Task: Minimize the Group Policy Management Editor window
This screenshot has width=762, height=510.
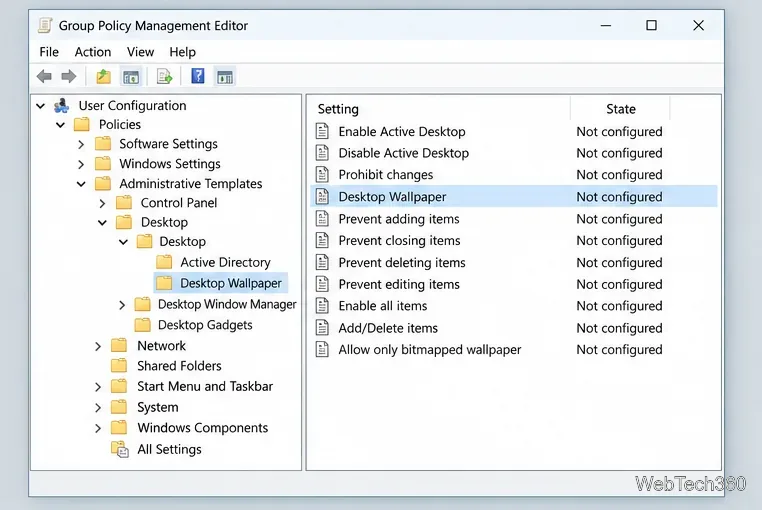Action: pyautogui.click(x=606, y=25)
